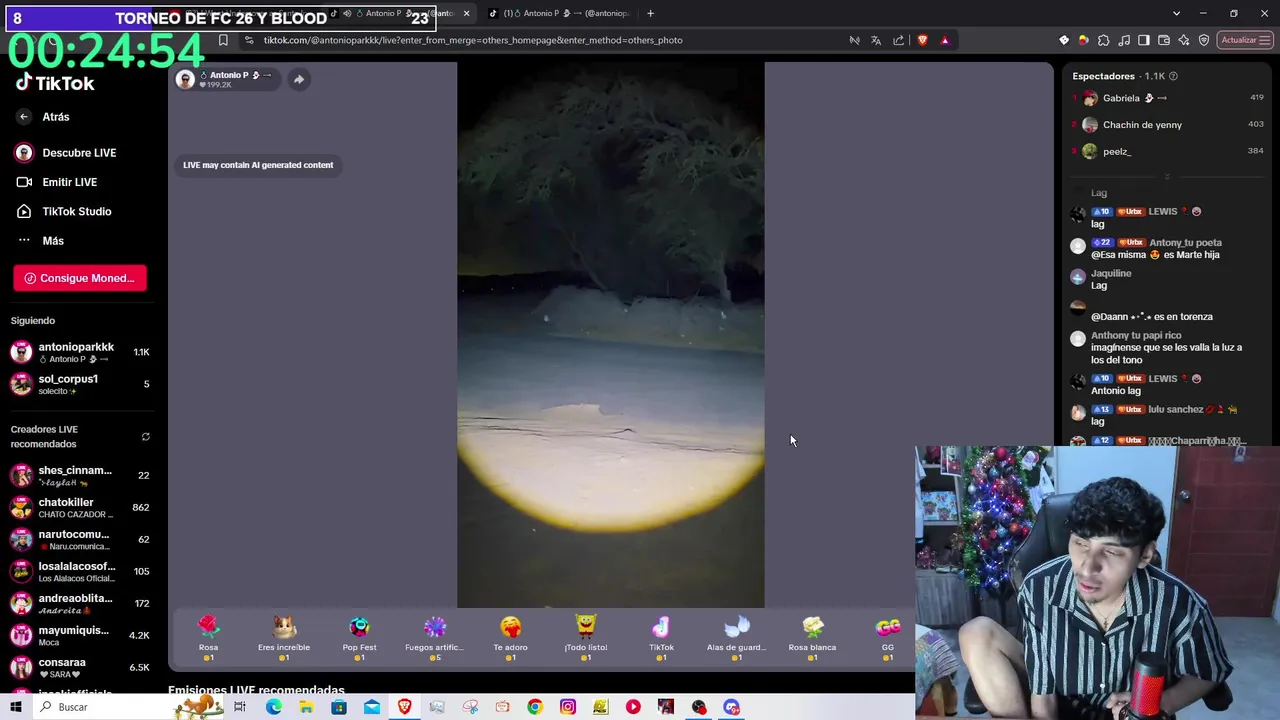Image resolution: width=1280 pixels, height=720 pixels.
Task: Switch to the second Antonio P tab
Action: [560, 13]
